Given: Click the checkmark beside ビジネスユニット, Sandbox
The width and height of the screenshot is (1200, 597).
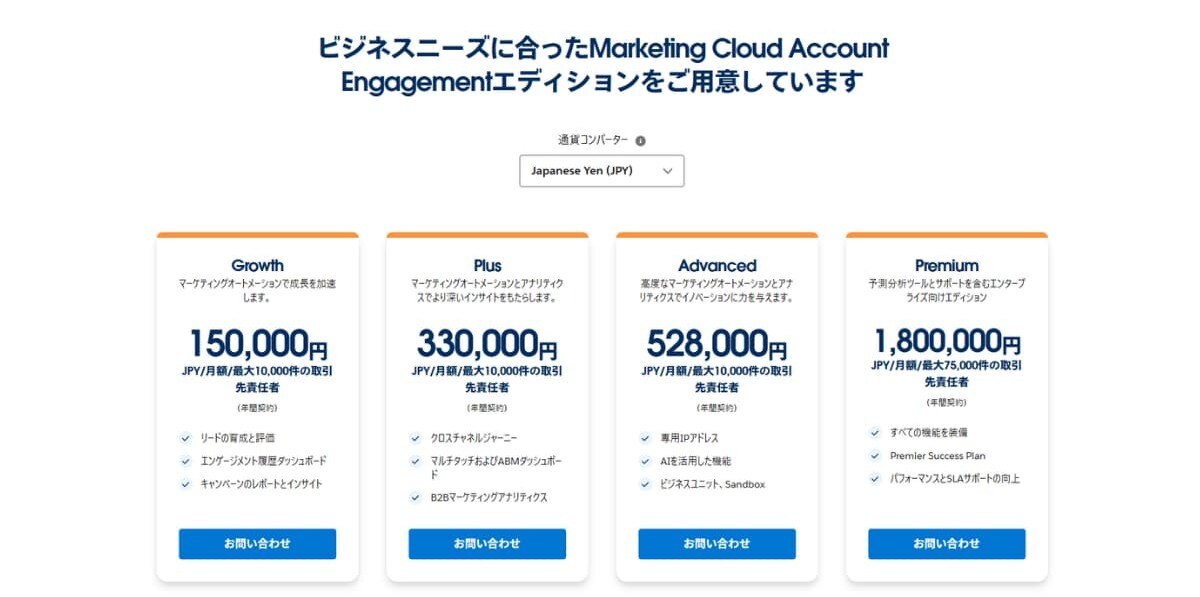Looking at the screenshot, I should pos(645,484).
